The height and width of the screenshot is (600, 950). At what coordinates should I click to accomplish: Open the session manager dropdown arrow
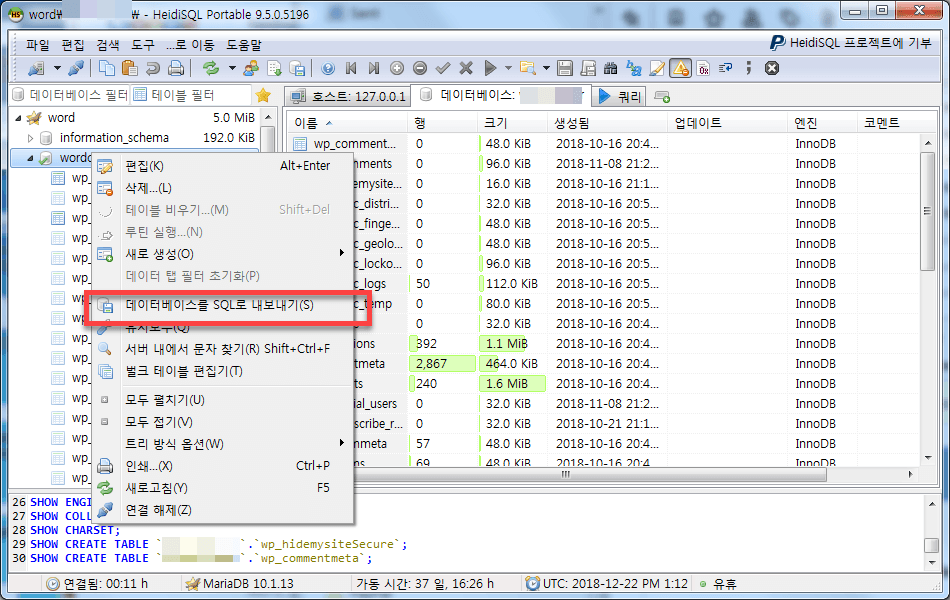point(57,68)
